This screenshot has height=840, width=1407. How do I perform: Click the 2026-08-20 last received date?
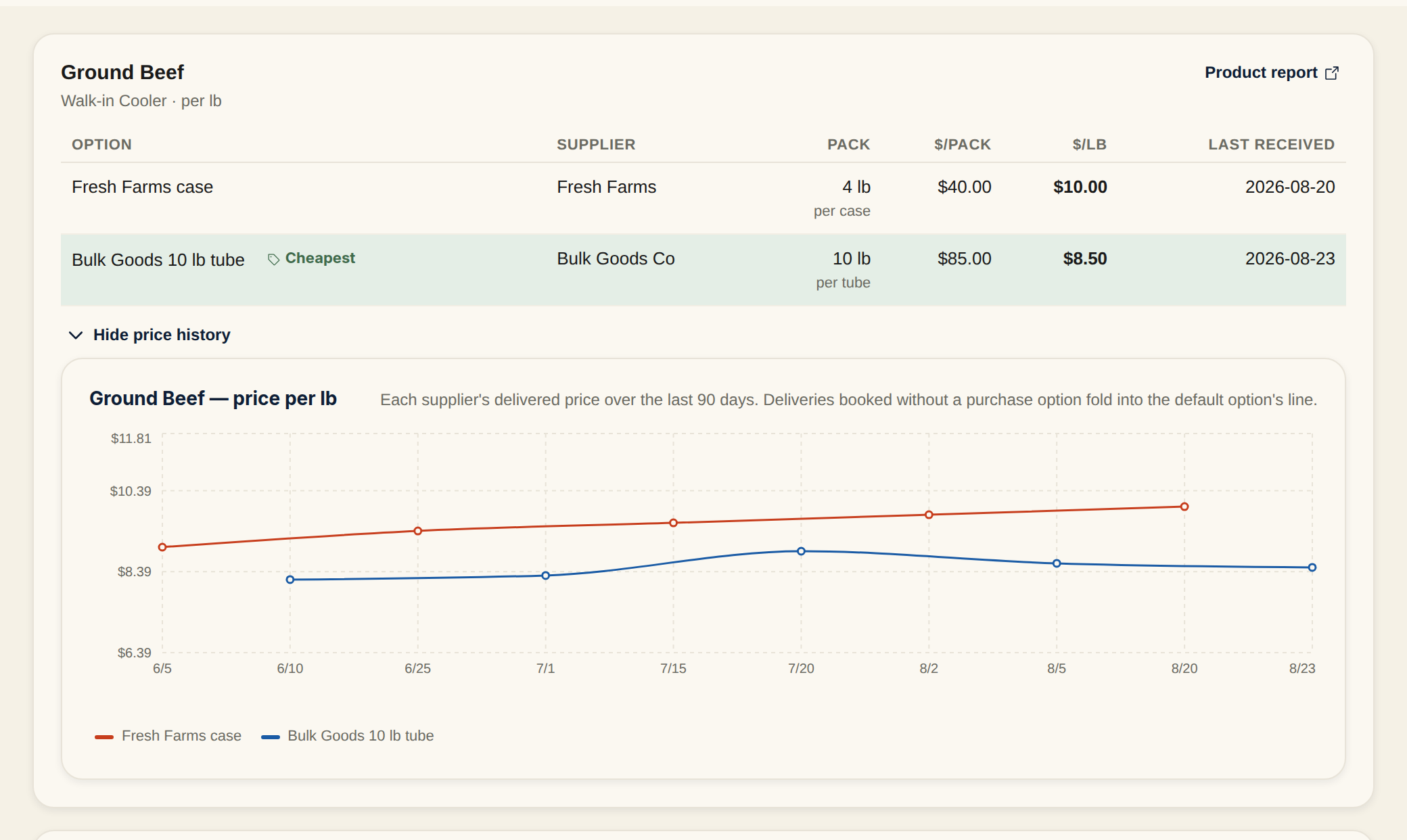[1290, 187]
